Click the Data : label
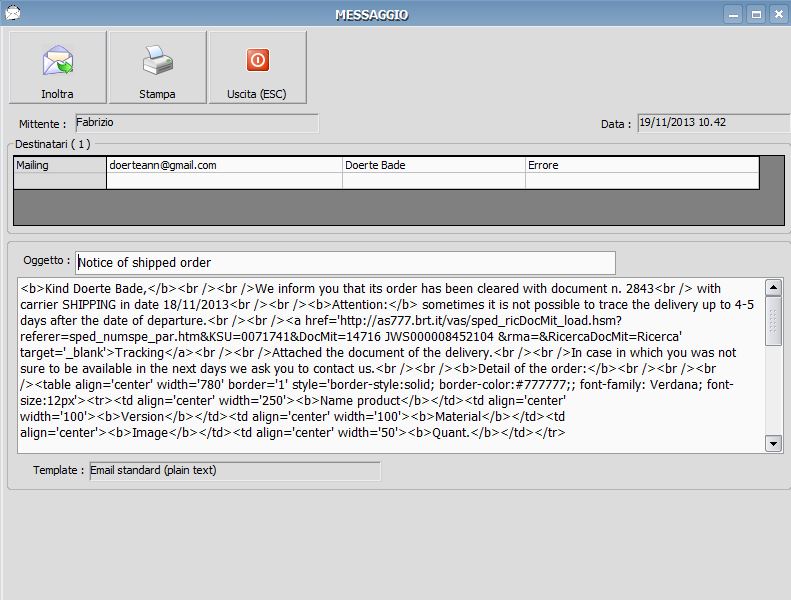Image resolution: width=791 pixels, height=600 pixels. 616,124
